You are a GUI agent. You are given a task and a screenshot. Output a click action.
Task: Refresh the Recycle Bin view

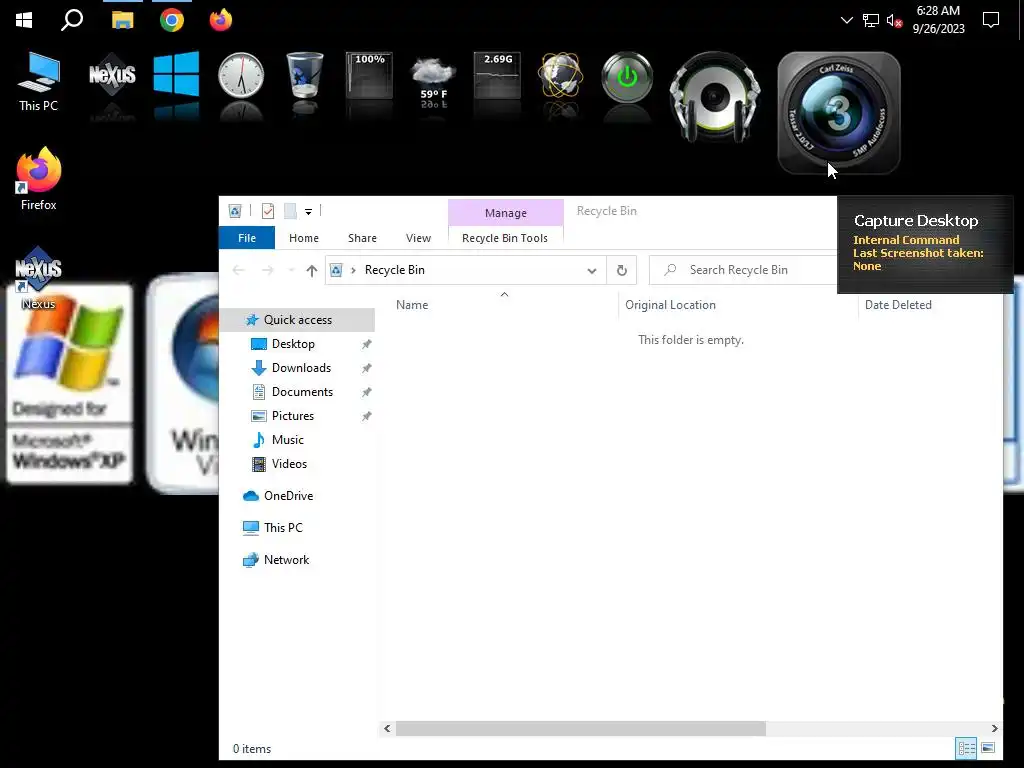point(622,270)
